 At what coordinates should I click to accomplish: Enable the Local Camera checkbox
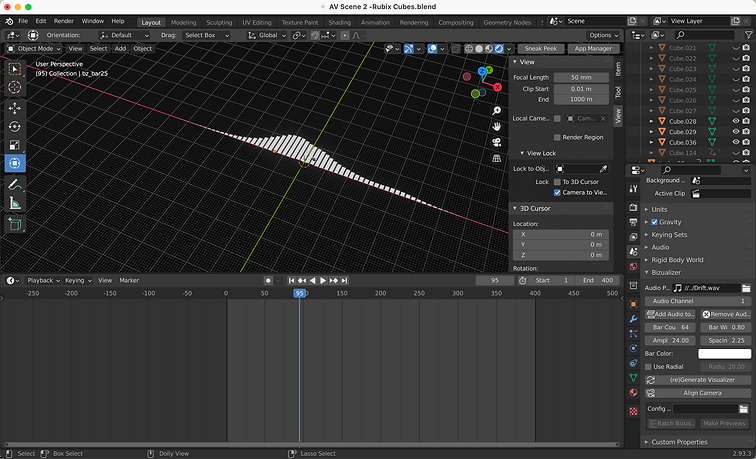pyautogui.click(x=557, y=118)
